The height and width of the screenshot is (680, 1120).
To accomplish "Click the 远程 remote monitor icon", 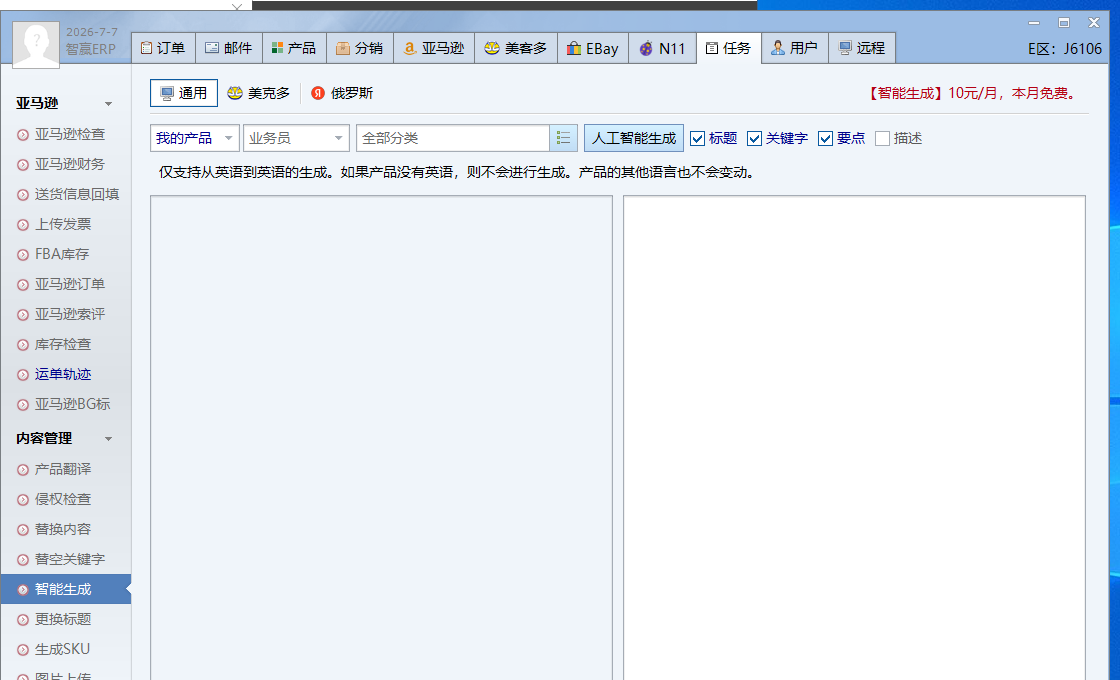I will 845,48.
